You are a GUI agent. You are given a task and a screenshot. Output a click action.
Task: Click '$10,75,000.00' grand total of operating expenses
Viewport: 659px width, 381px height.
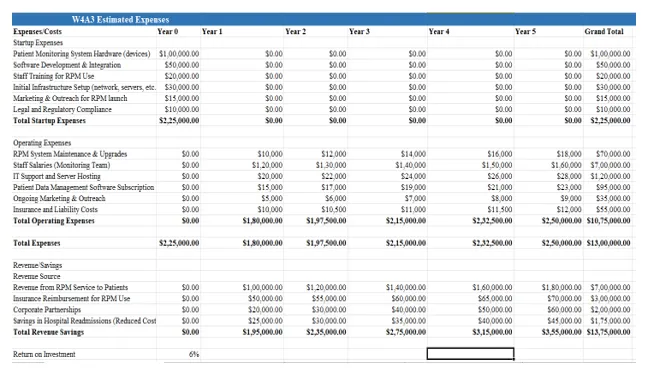[609, 221]
